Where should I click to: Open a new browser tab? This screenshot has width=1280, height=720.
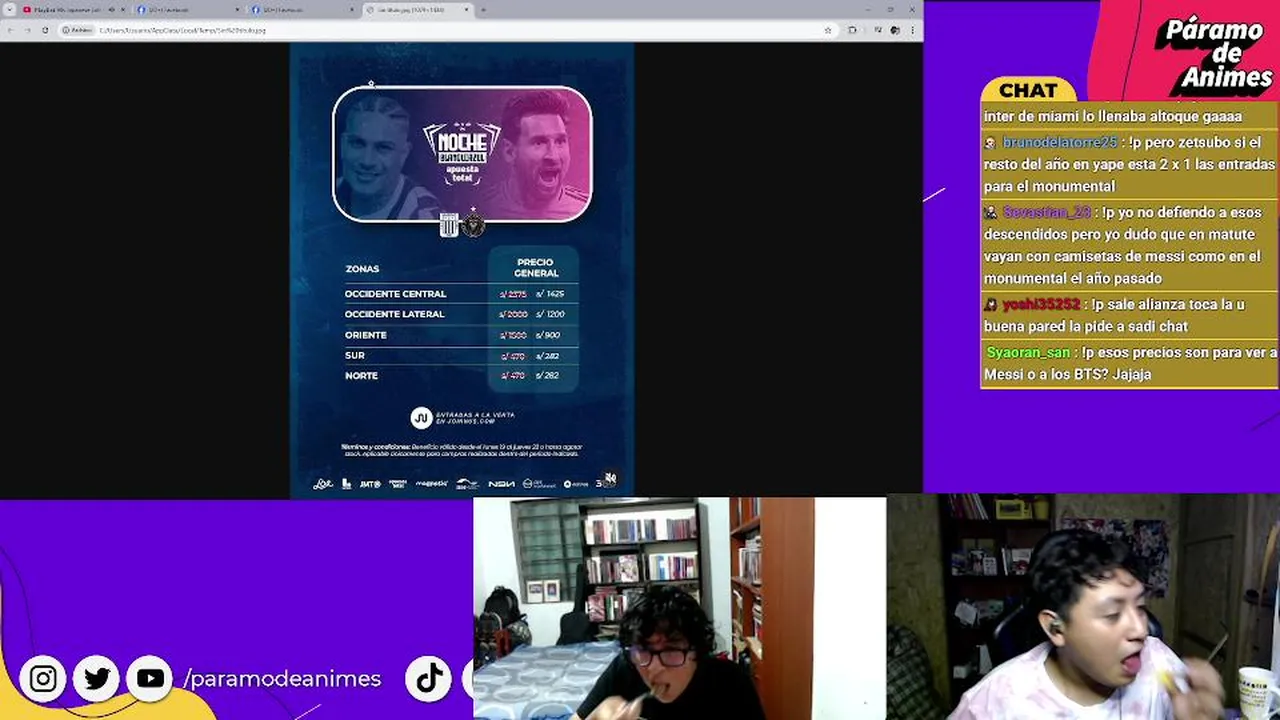[483, 10]
